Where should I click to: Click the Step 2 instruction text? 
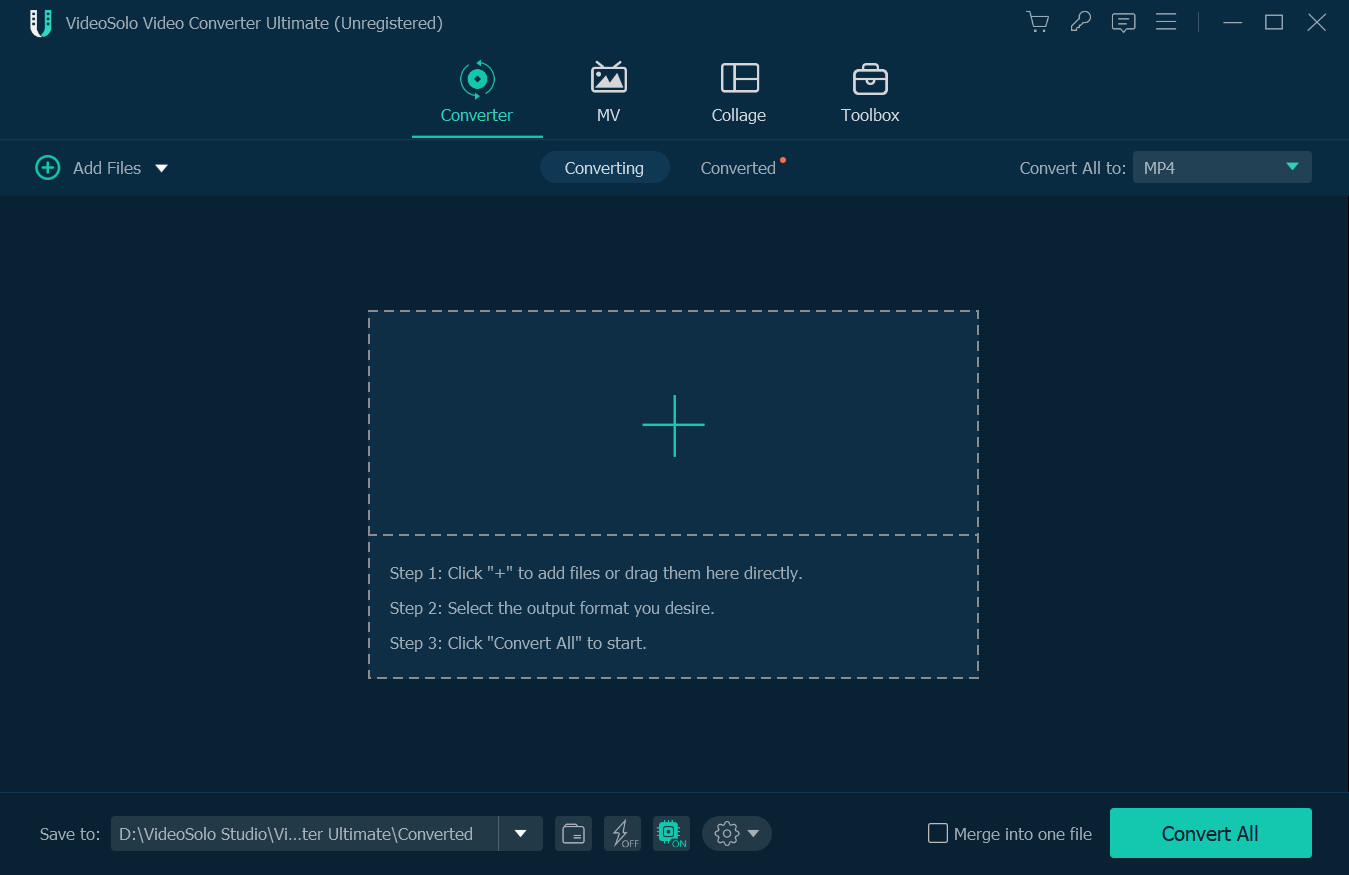click(x=552, y=608)
